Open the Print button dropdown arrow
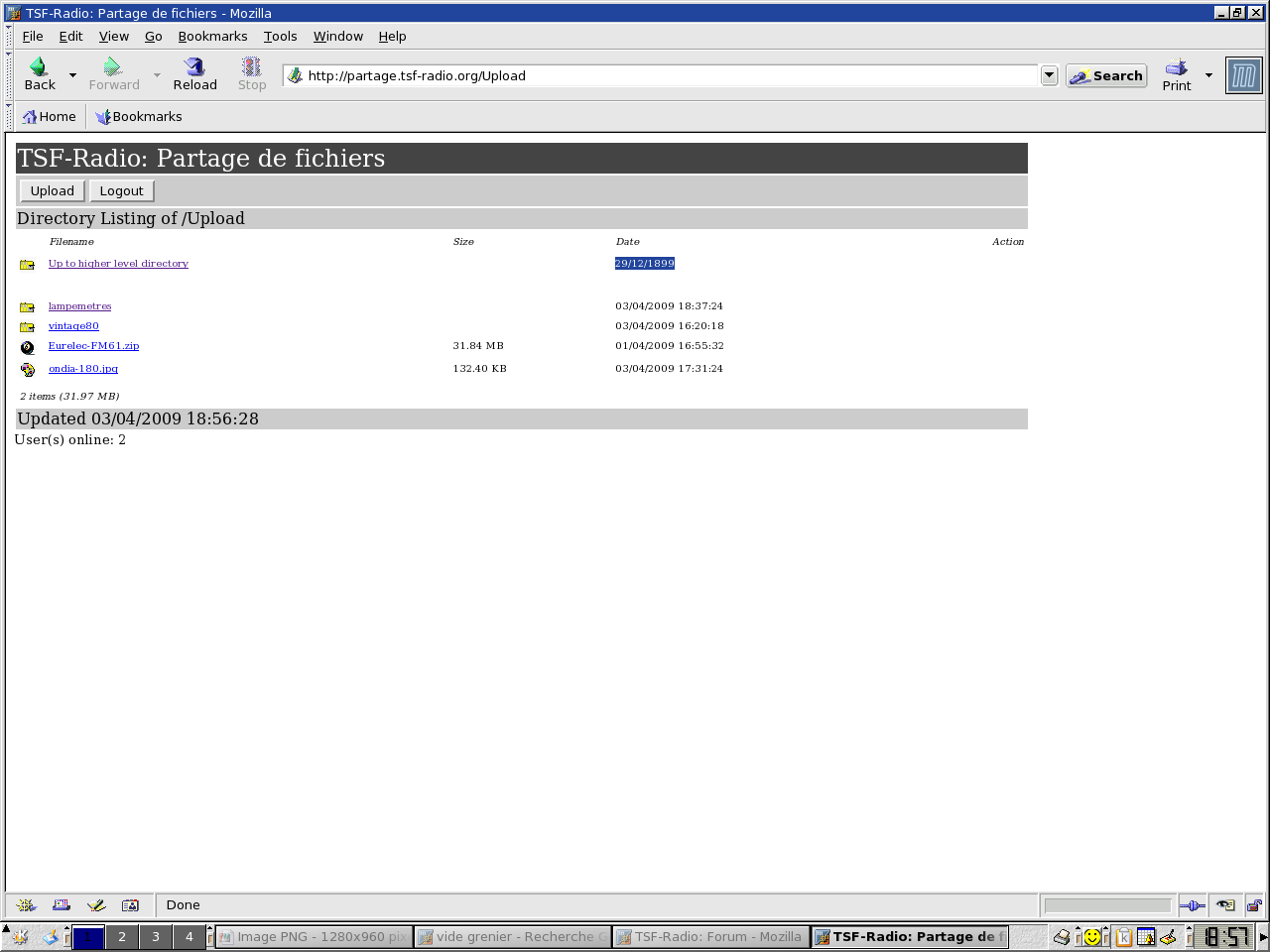 (x=1208, y=75)
